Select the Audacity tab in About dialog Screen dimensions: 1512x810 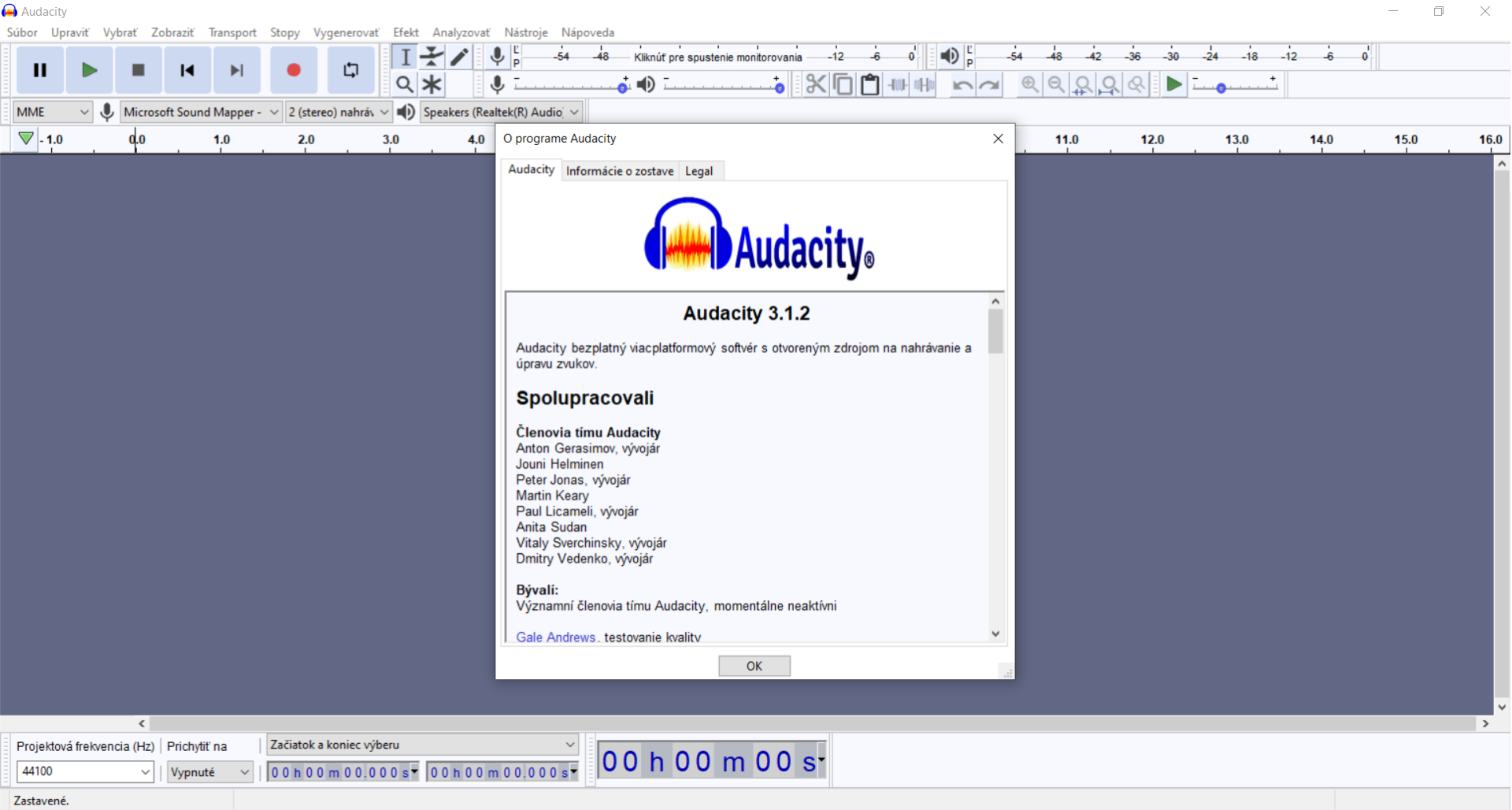532,169
